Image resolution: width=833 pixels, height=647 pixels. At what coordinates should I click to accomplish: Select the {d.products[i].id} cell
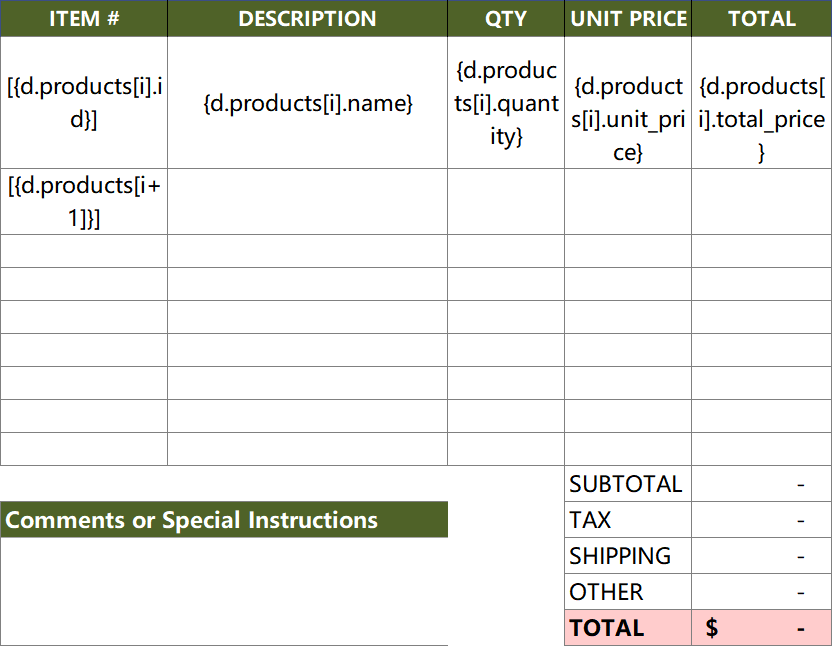(83, 103)
